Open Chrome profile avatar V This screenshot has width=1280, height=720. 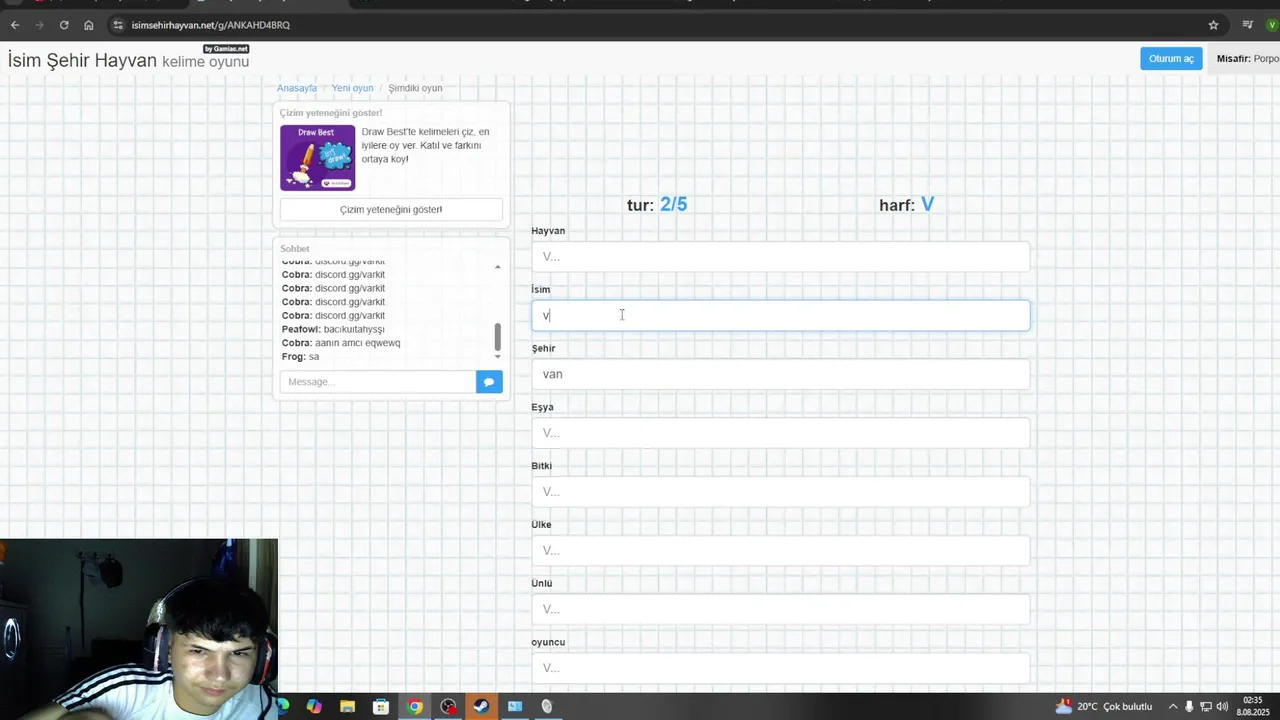[1272, 25]
